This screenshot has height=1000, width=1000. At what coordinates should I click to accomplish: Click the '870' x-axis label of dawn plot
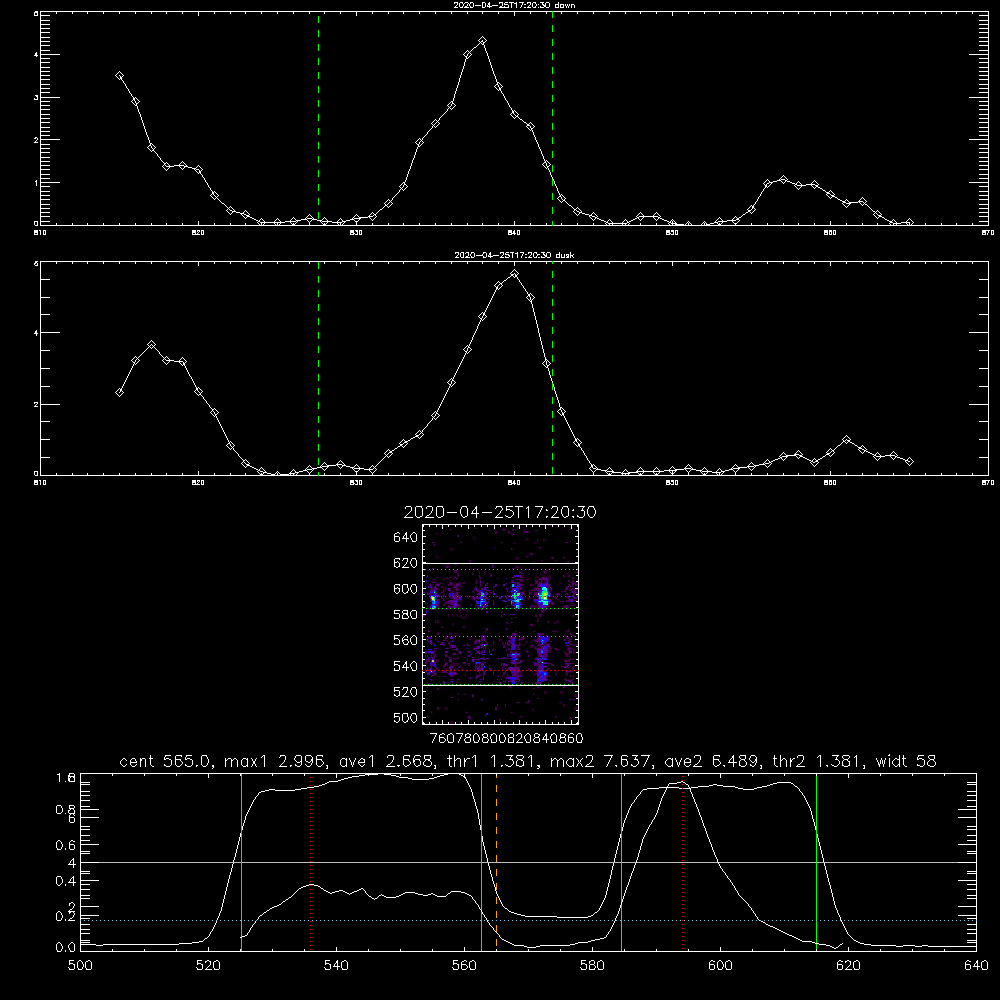click(987, 233)
